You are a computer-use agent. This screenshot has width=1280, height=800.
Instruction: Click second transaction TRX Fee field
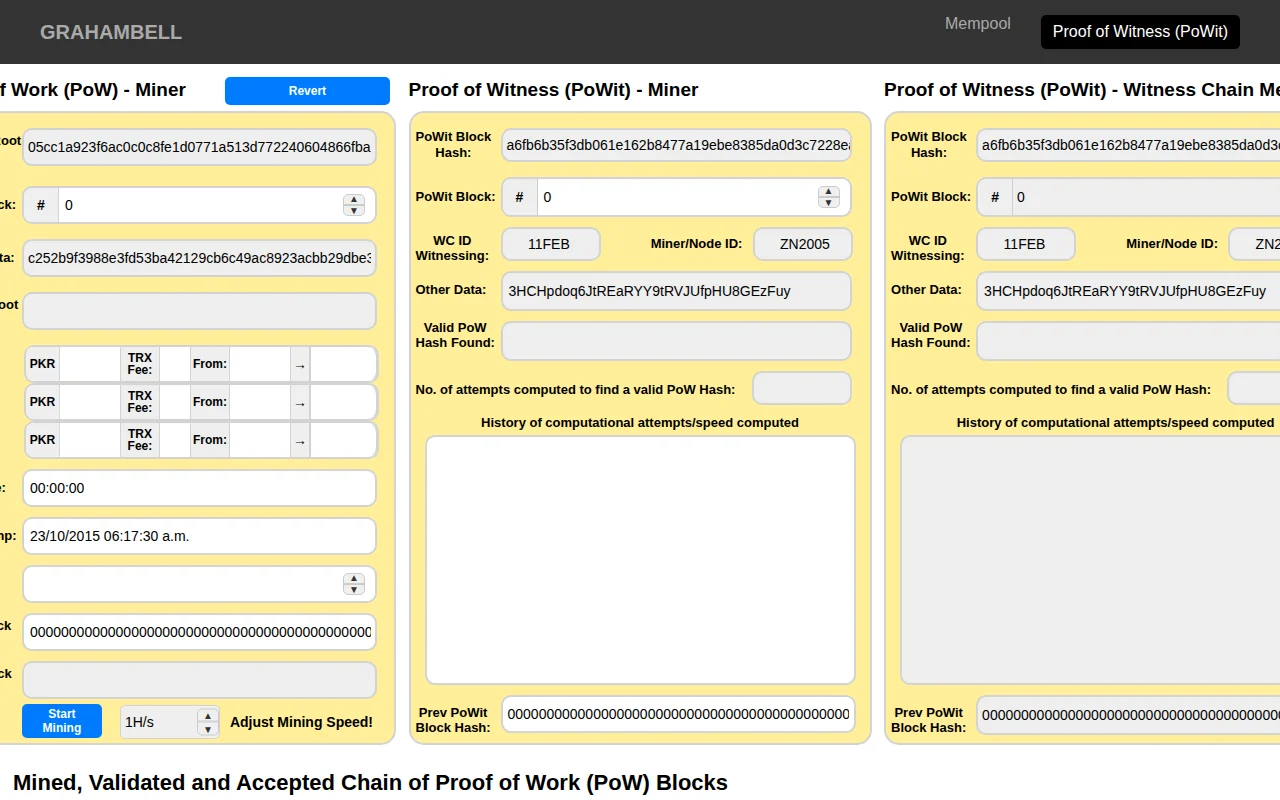click(x=175, y=402)
